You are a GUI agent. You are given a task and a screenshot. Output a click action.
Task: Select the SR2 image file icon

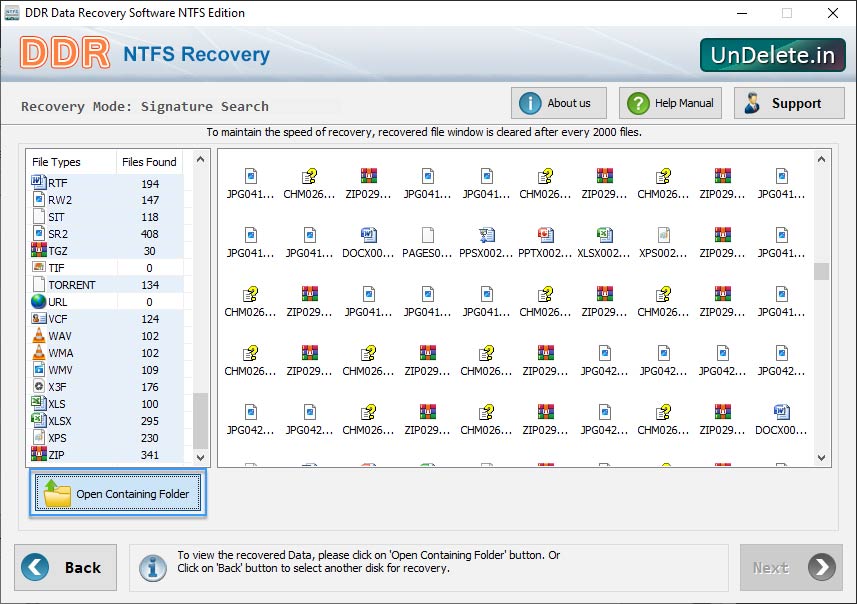(39, 233)
